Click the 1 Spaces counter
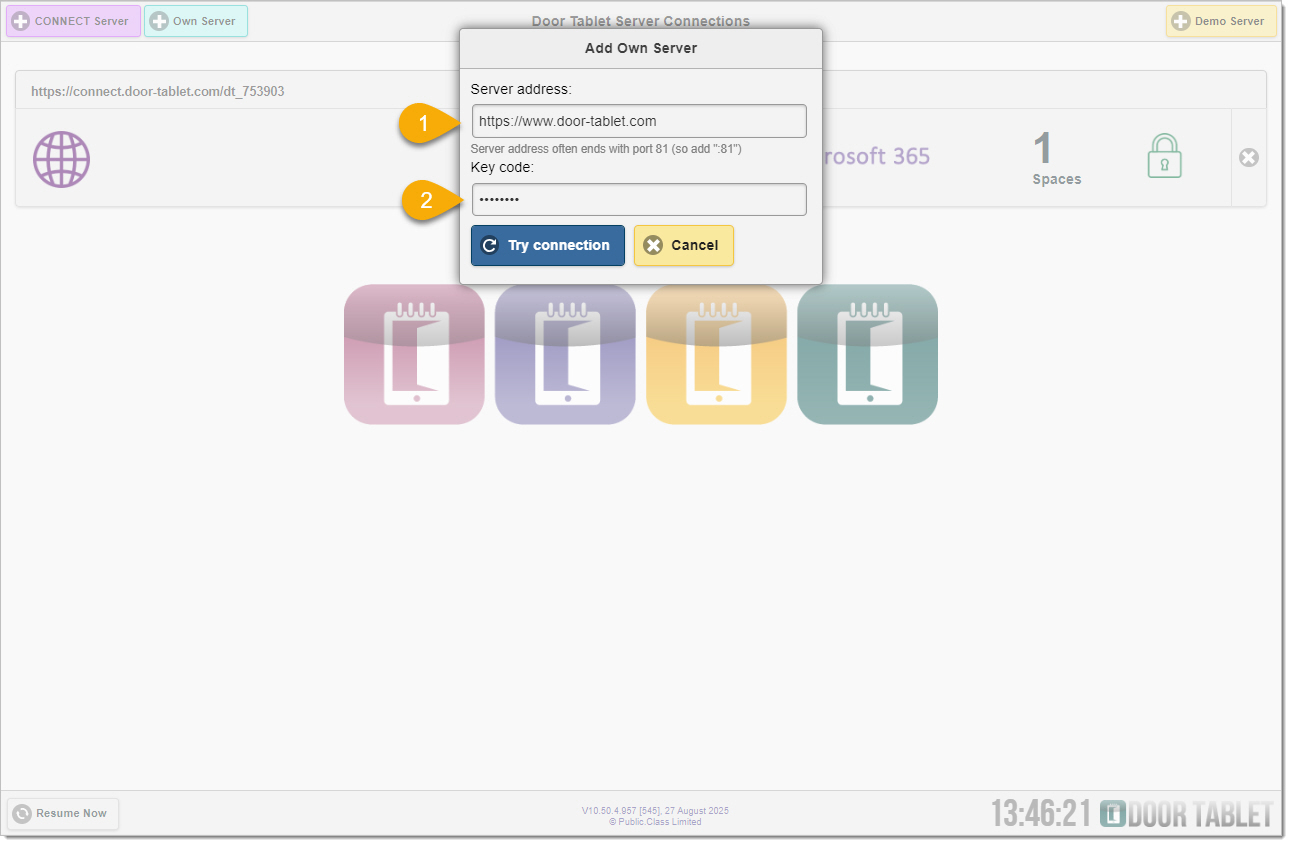This screenshot has height=844, width=1290. point(1056,159)
